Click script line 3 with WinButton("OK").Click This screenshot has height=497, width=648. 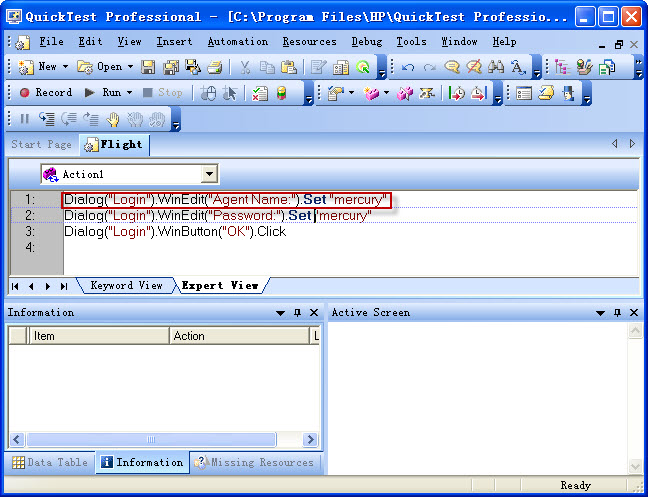click(175, 232)
